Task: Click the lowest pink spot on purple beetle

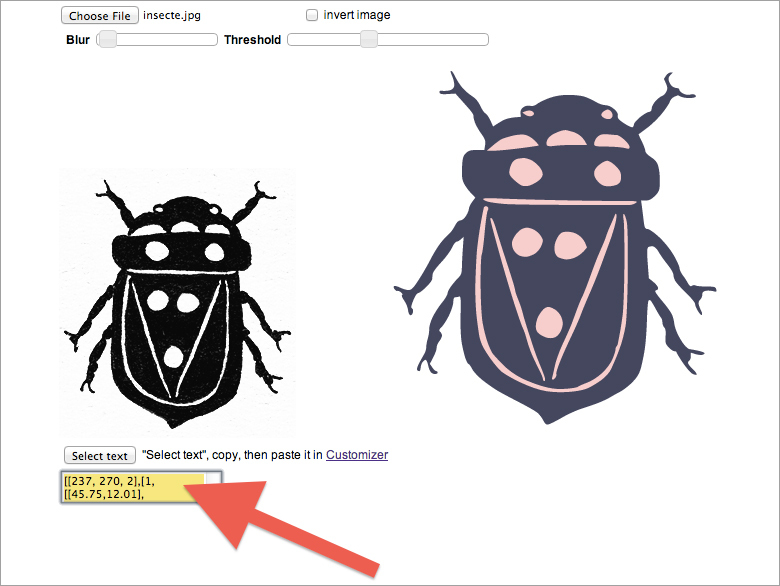Action: point(548,320)
